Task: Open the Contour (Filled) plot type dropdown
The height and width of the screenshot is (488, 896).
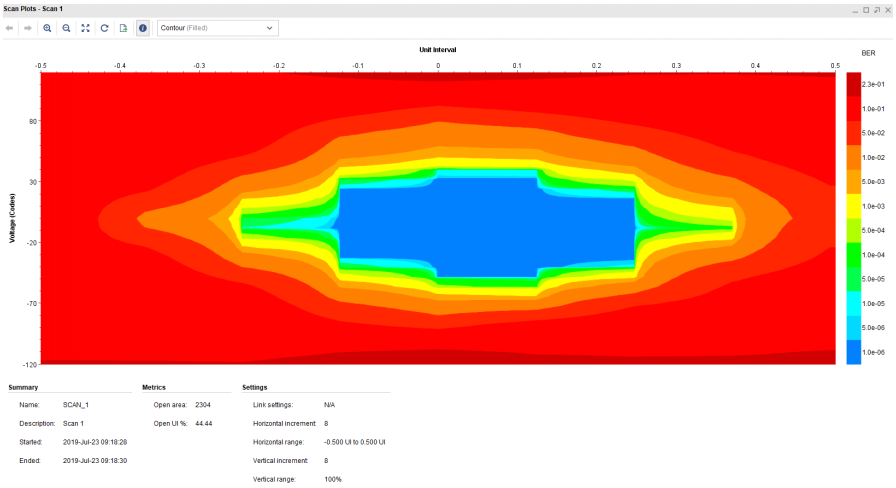Action: click(x=218, y=28)
